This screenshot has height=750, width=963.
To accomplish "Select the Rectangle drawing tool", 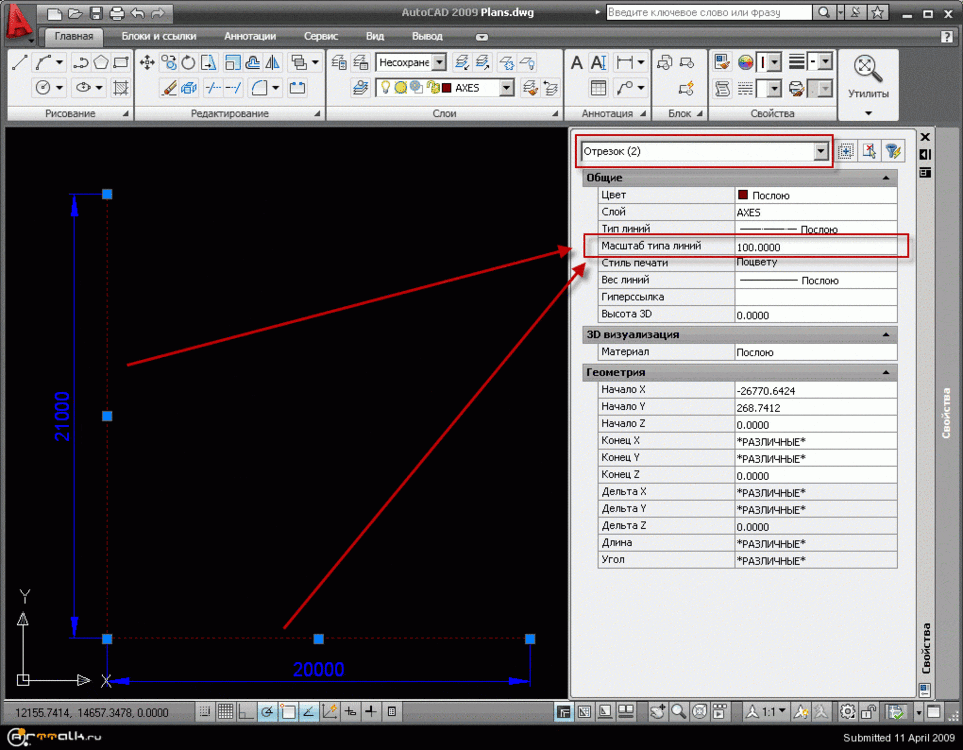I will (x=122, y=63).
